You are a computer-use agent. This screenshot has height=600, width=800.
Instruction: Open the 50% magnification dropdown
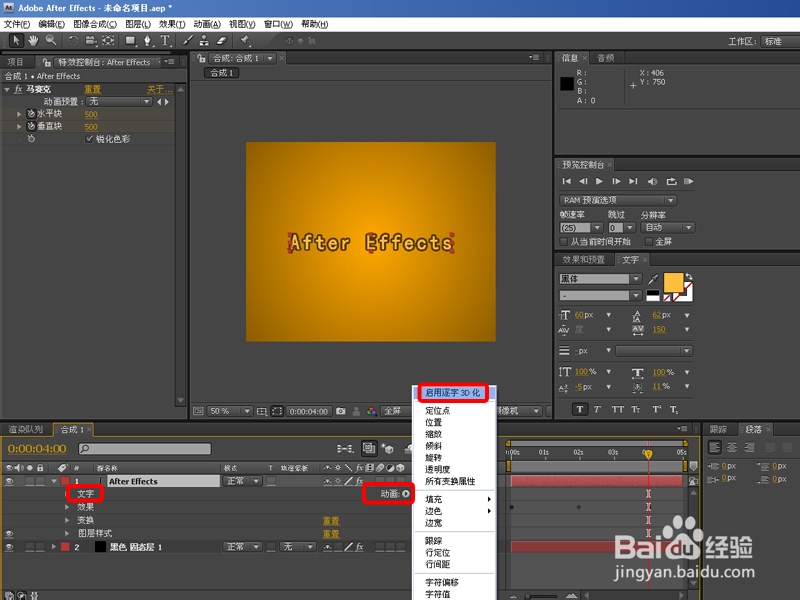(230, 411)
